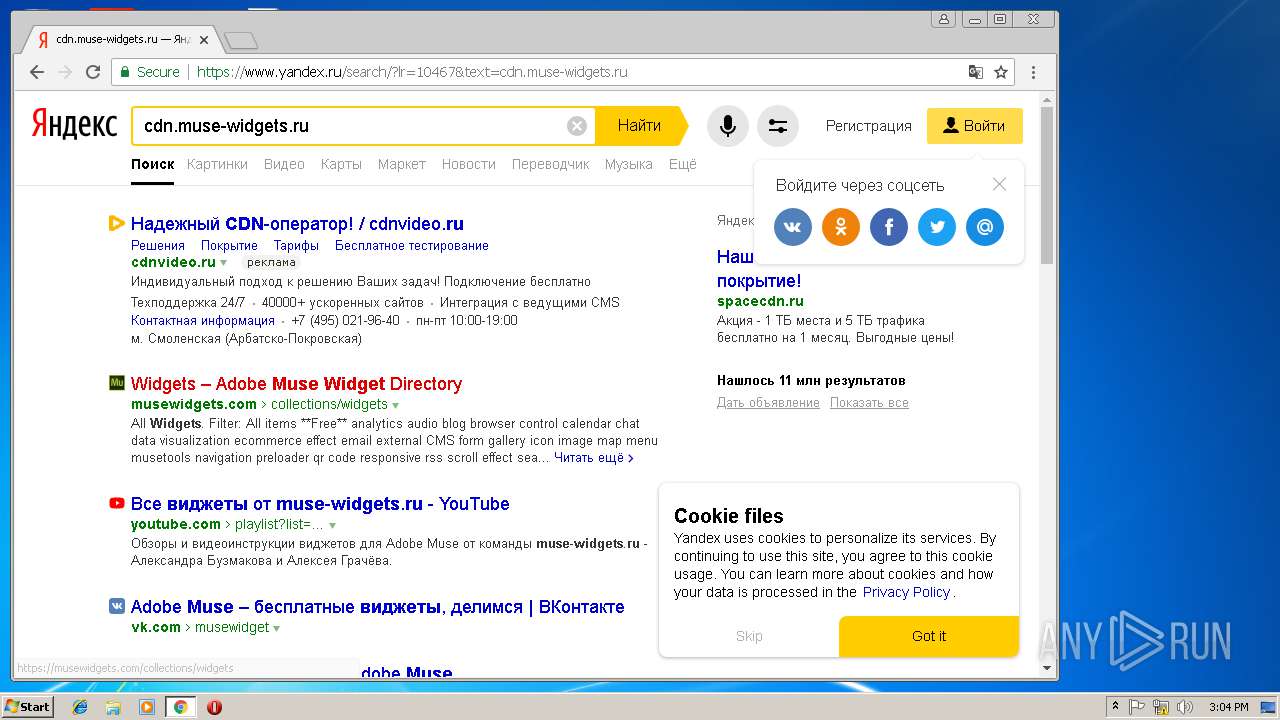Expand snippet with Читать ещё
The height and width of the screenshot is (720, 1280).
594,458
